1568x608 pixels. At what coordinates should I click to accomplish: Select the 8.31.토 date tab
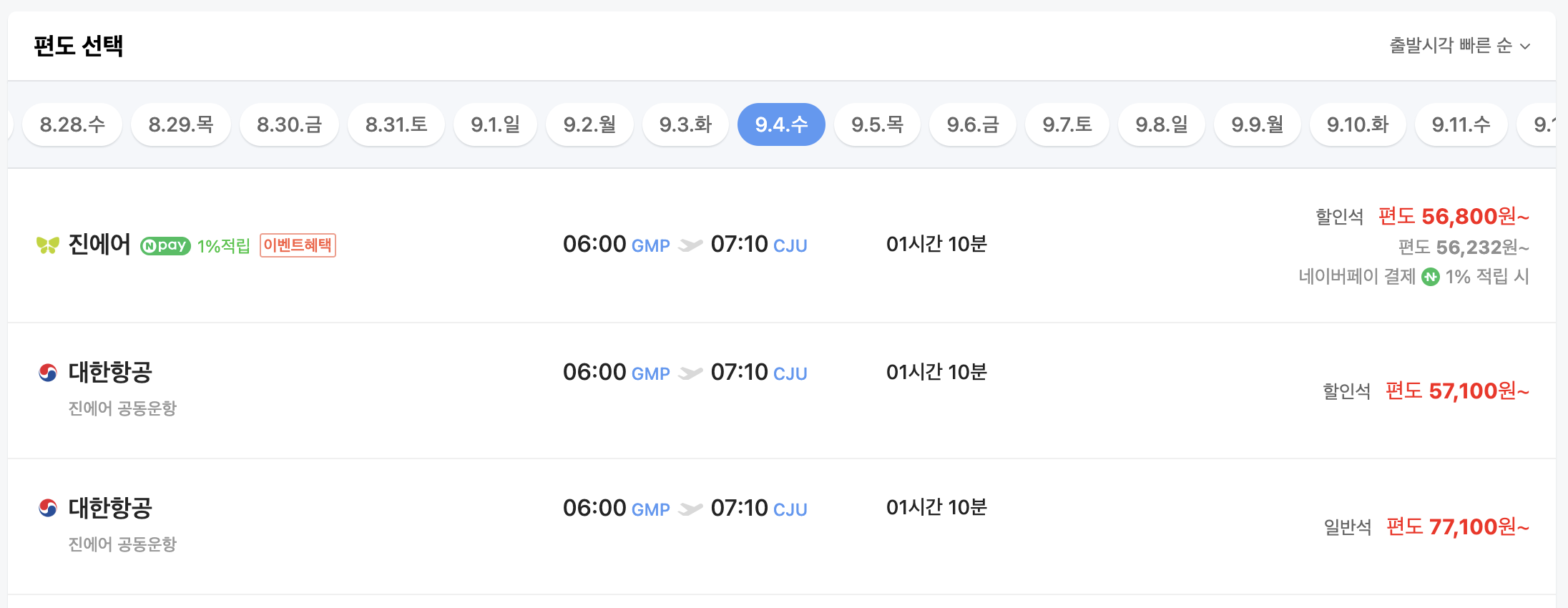pos(396,124)
